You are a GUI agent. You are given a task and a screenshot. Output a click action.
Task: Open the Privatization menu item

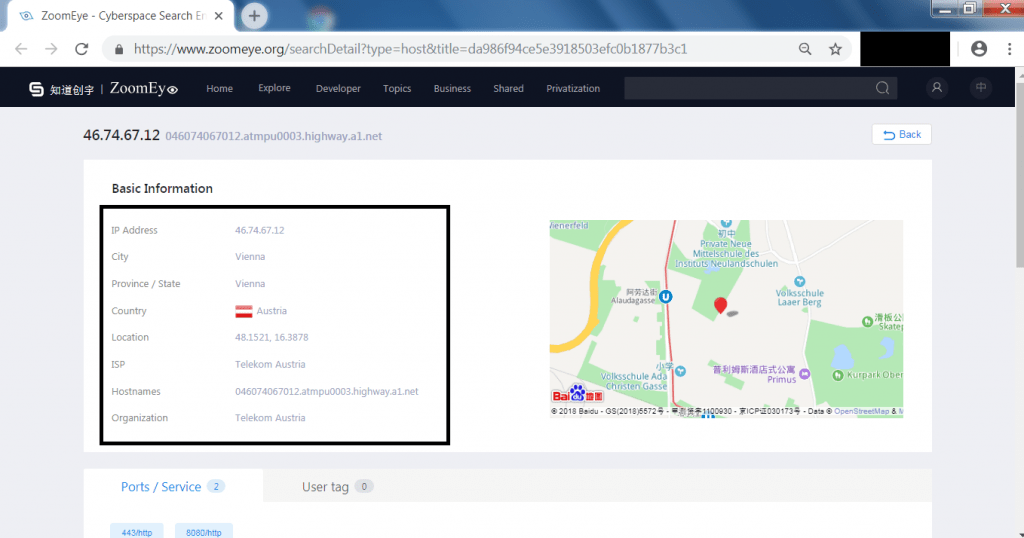[573, 88]
